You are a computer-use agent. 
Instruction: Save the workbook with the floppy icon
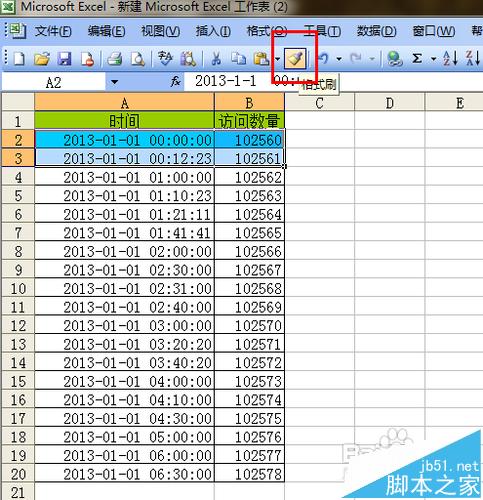tap(64, 59)
